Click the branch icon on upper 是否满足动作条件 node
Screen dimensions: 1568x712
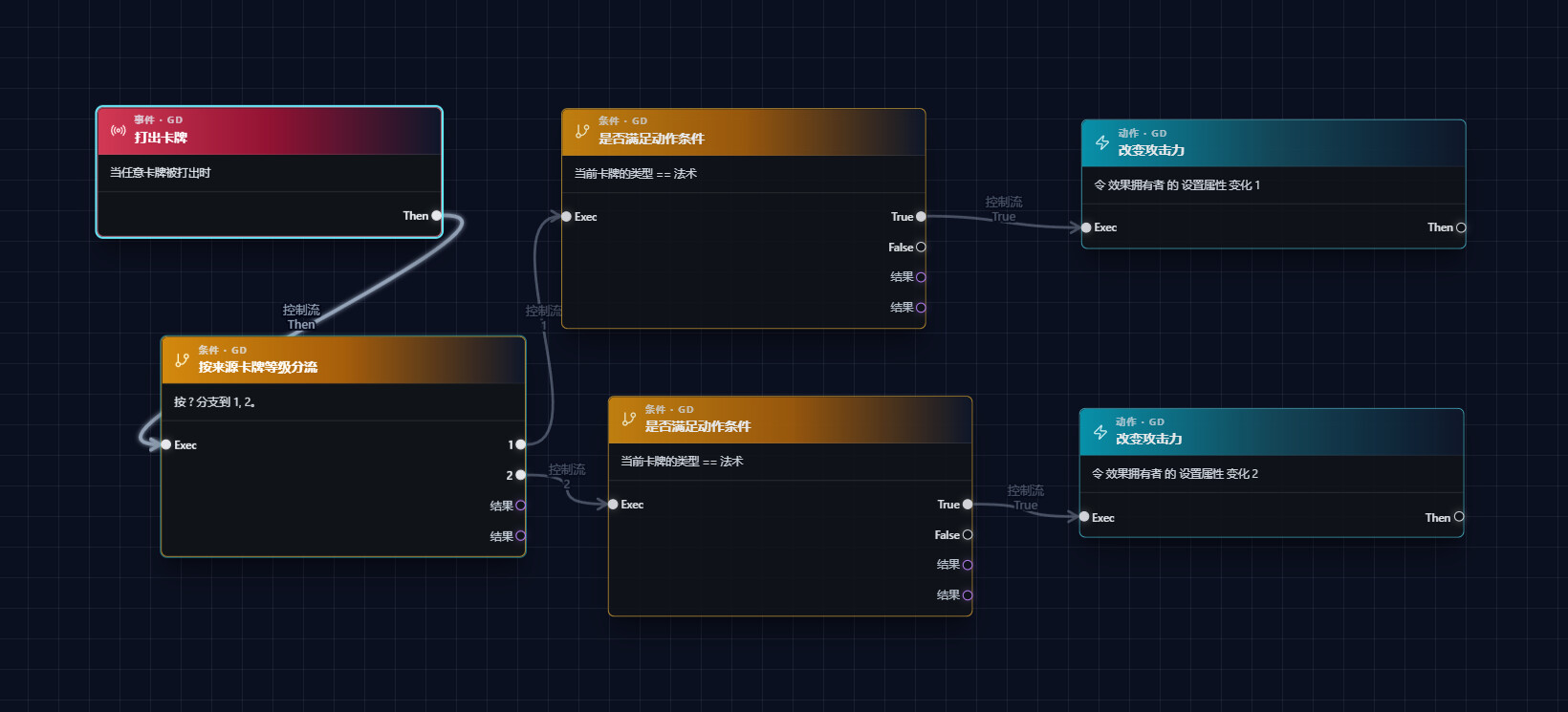[x=582, y=131]
